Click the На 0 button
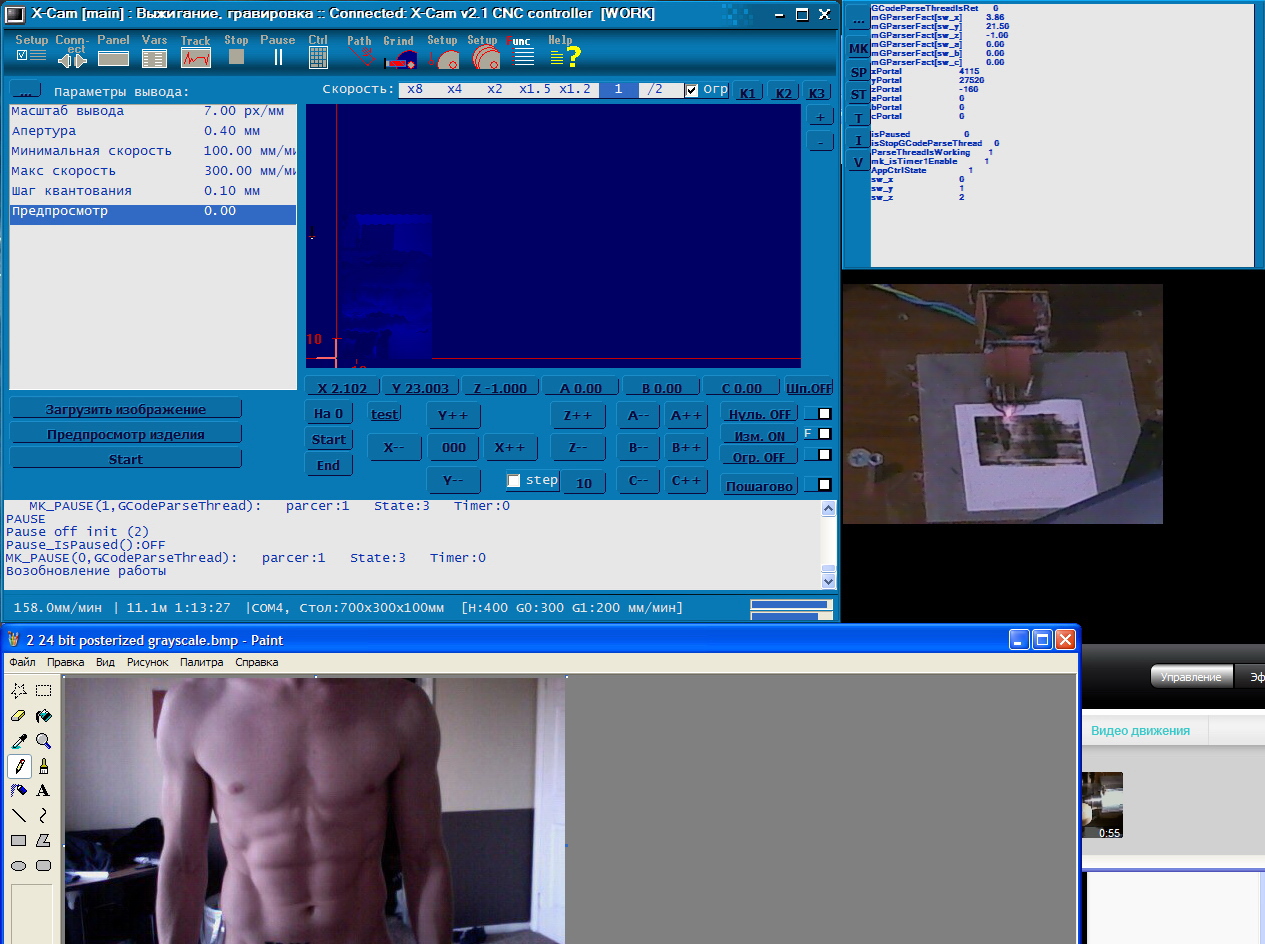The height and width of the screenshot is (944, 1265). 328,414
